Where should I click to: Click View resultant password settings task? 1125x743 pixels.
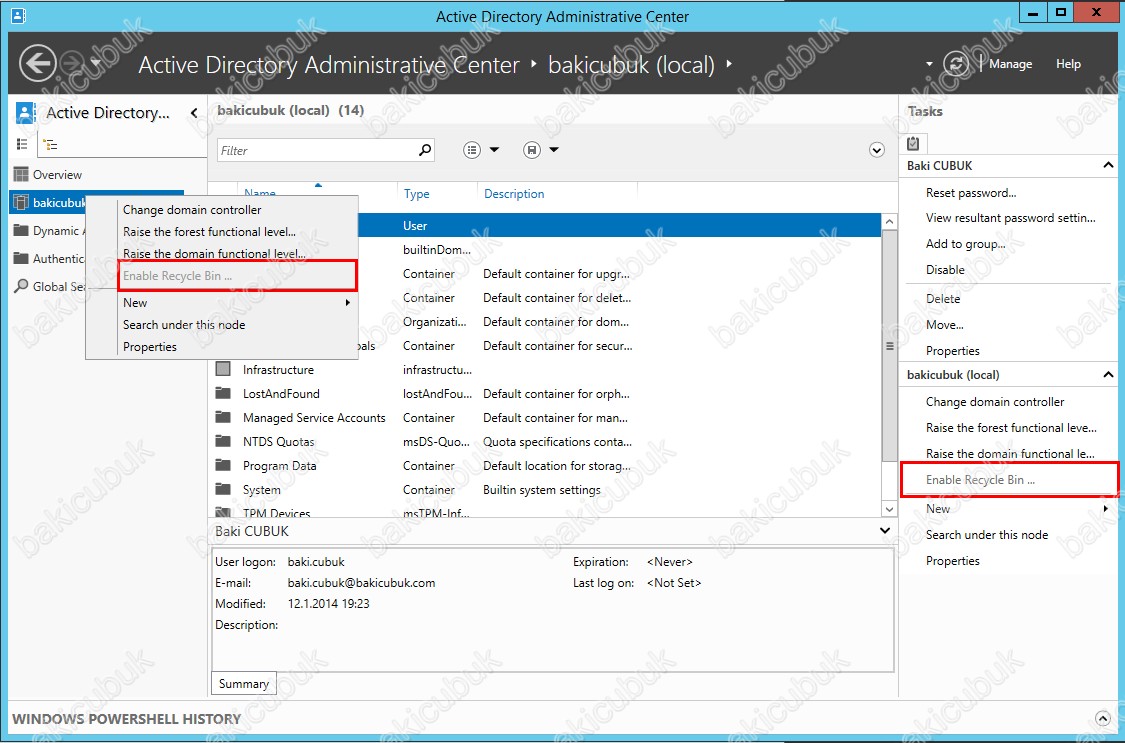[x=1010, y=218]
